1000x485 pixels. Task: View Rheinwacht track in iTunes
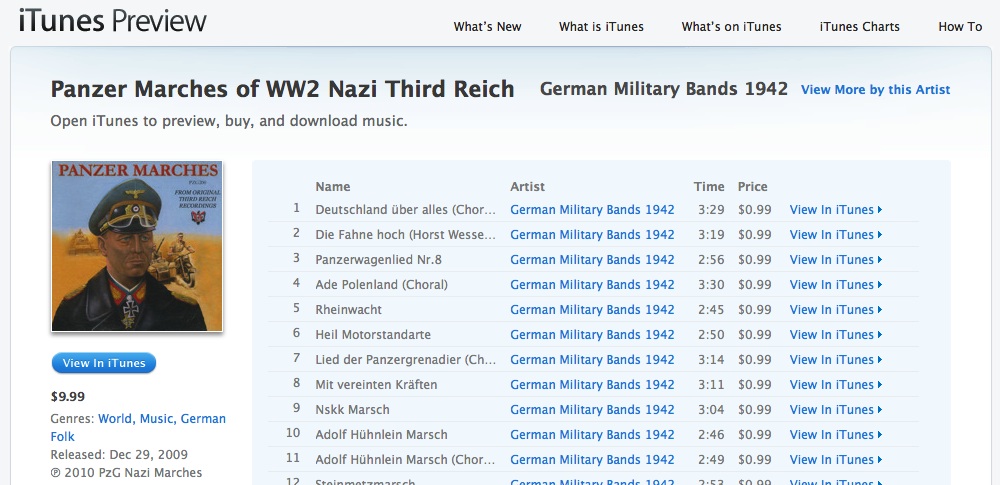coord(835,310)
